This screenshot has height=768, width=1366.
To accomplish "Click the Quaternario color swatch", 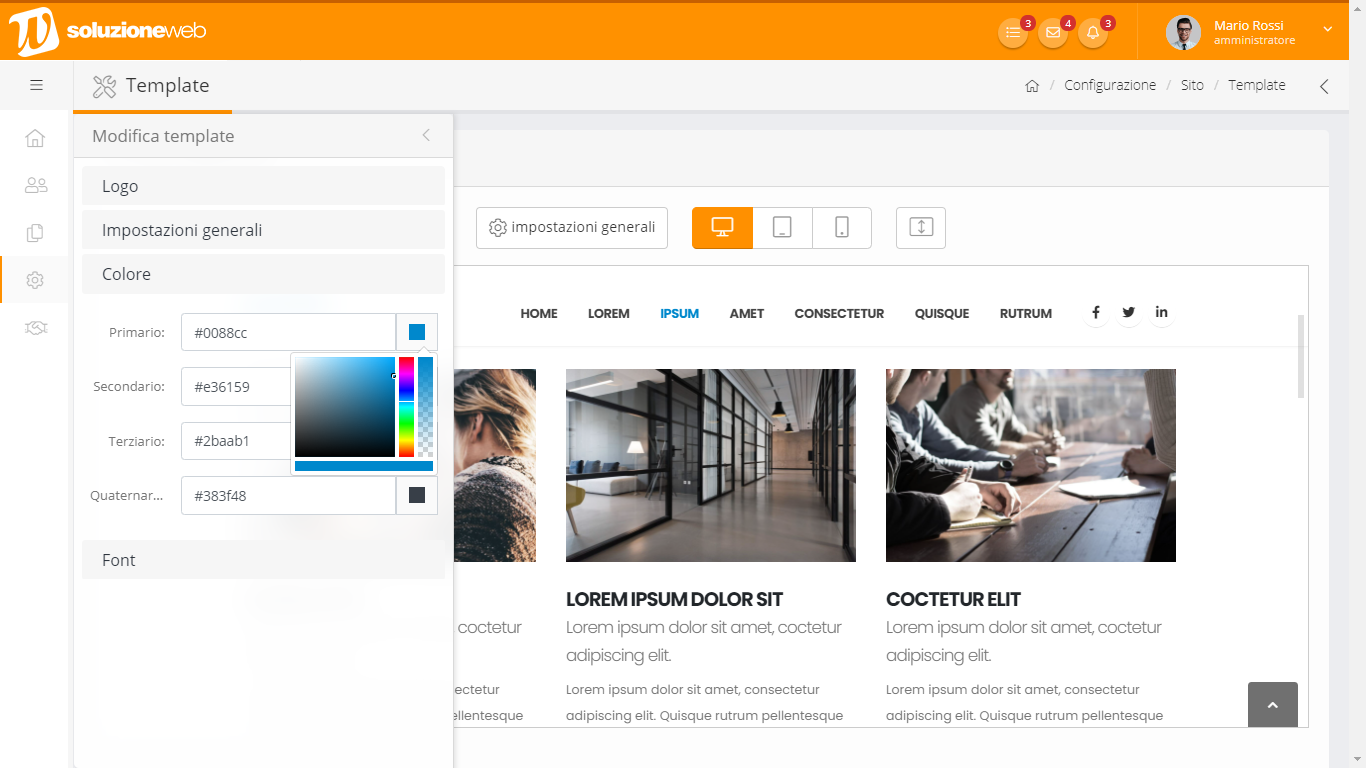I will click(x=417, y=495).
